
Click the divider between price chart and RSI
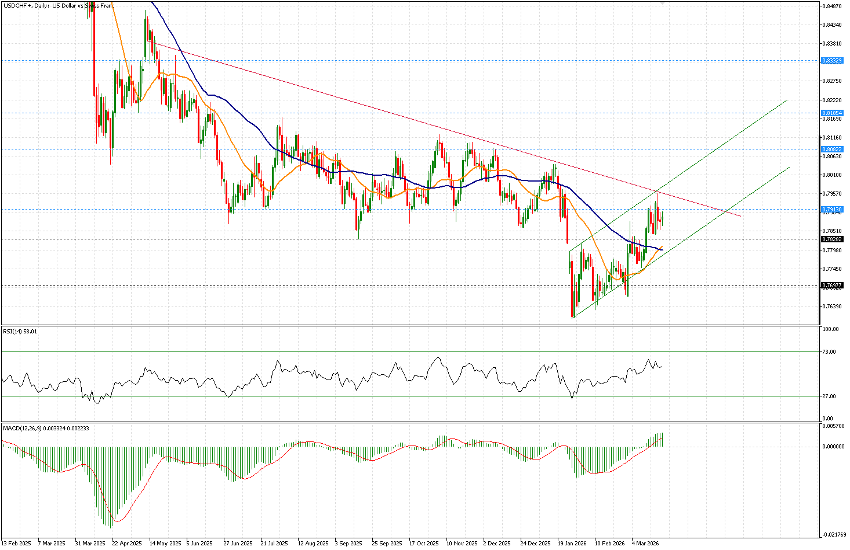tap(400, 324)
